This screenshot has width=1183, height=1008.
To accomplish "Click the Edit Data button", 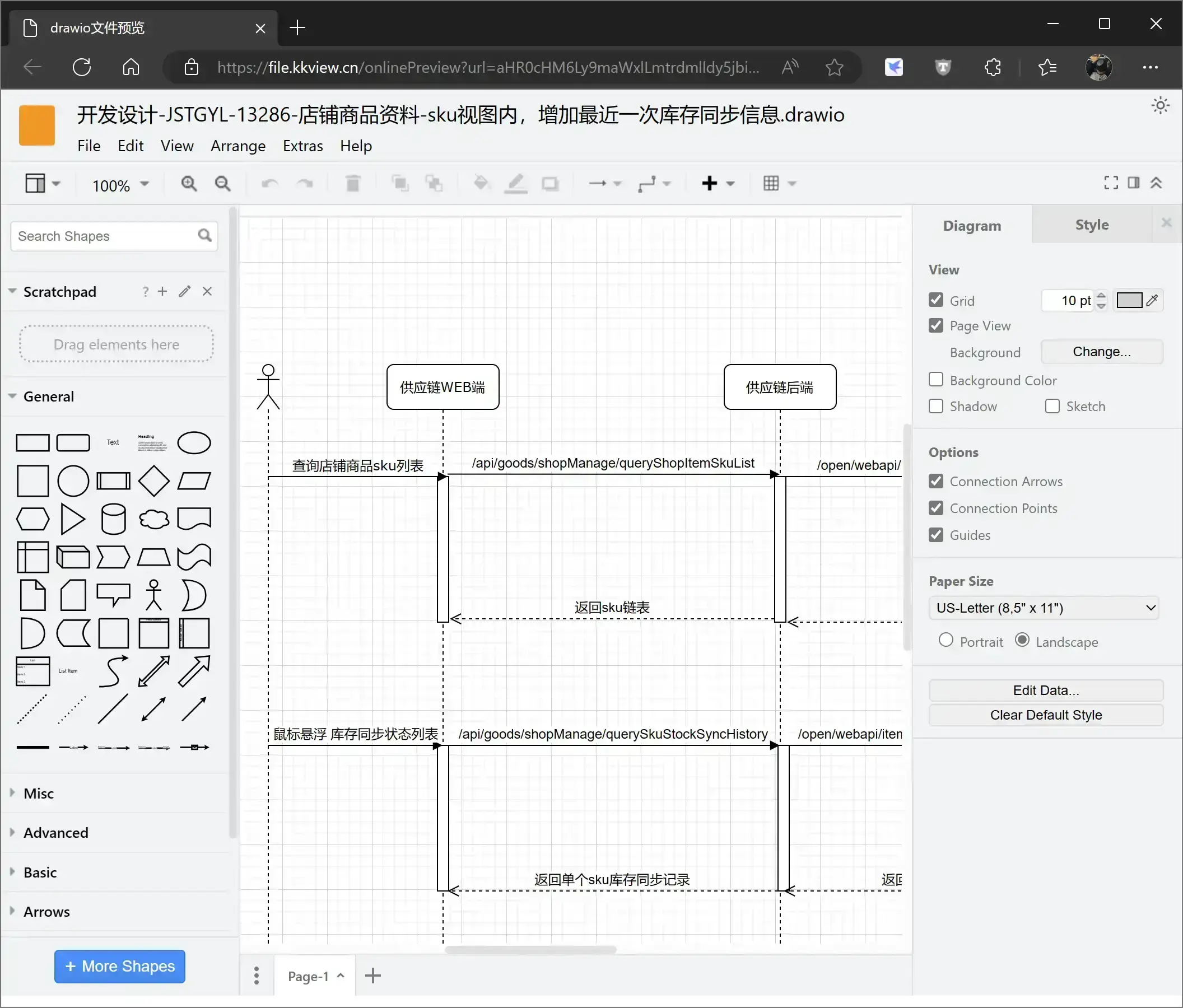I will (x=1046, y=690).
